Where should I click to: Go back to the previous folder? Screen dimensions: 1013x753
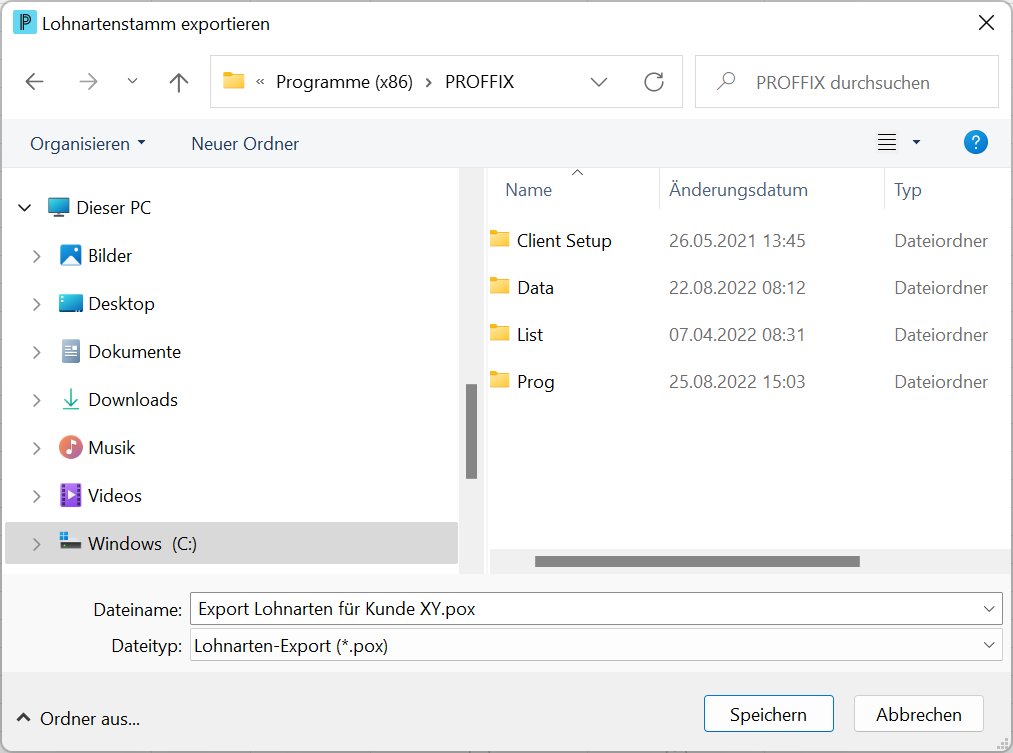click(x=34, y=82)
